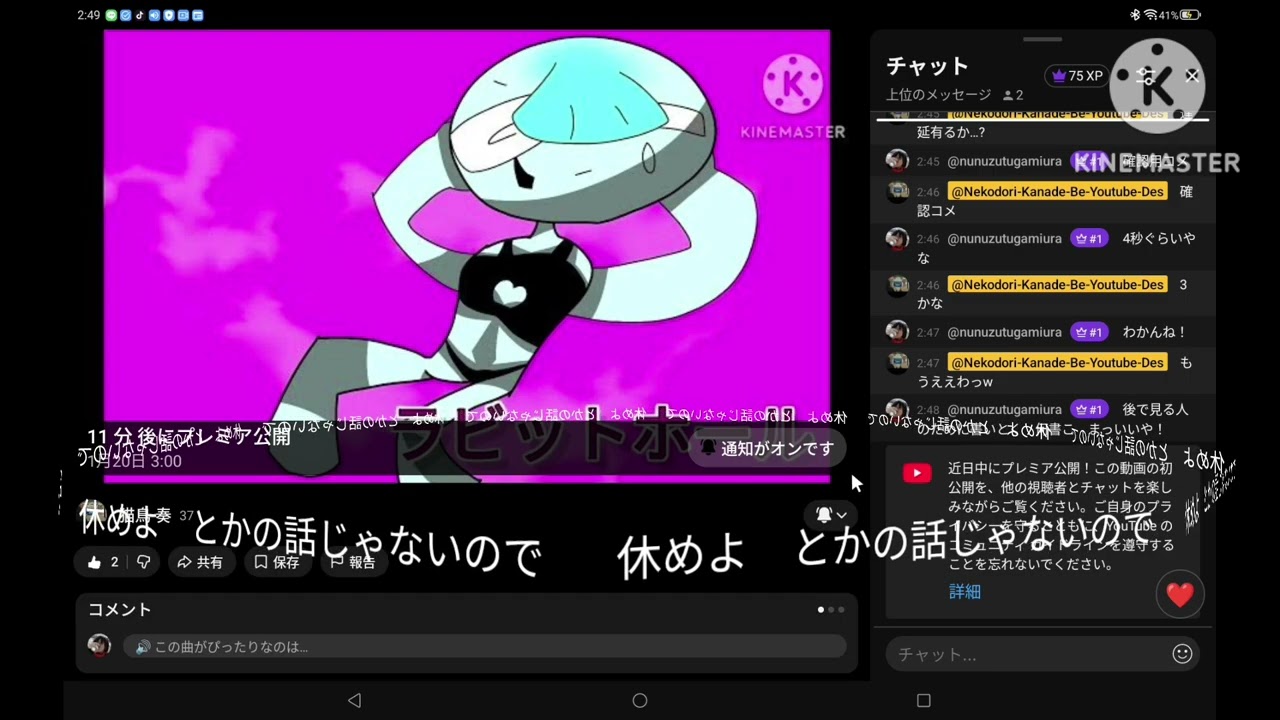Dislike the video with thumbs down
1280x720 pixels.
pos(143,562)
